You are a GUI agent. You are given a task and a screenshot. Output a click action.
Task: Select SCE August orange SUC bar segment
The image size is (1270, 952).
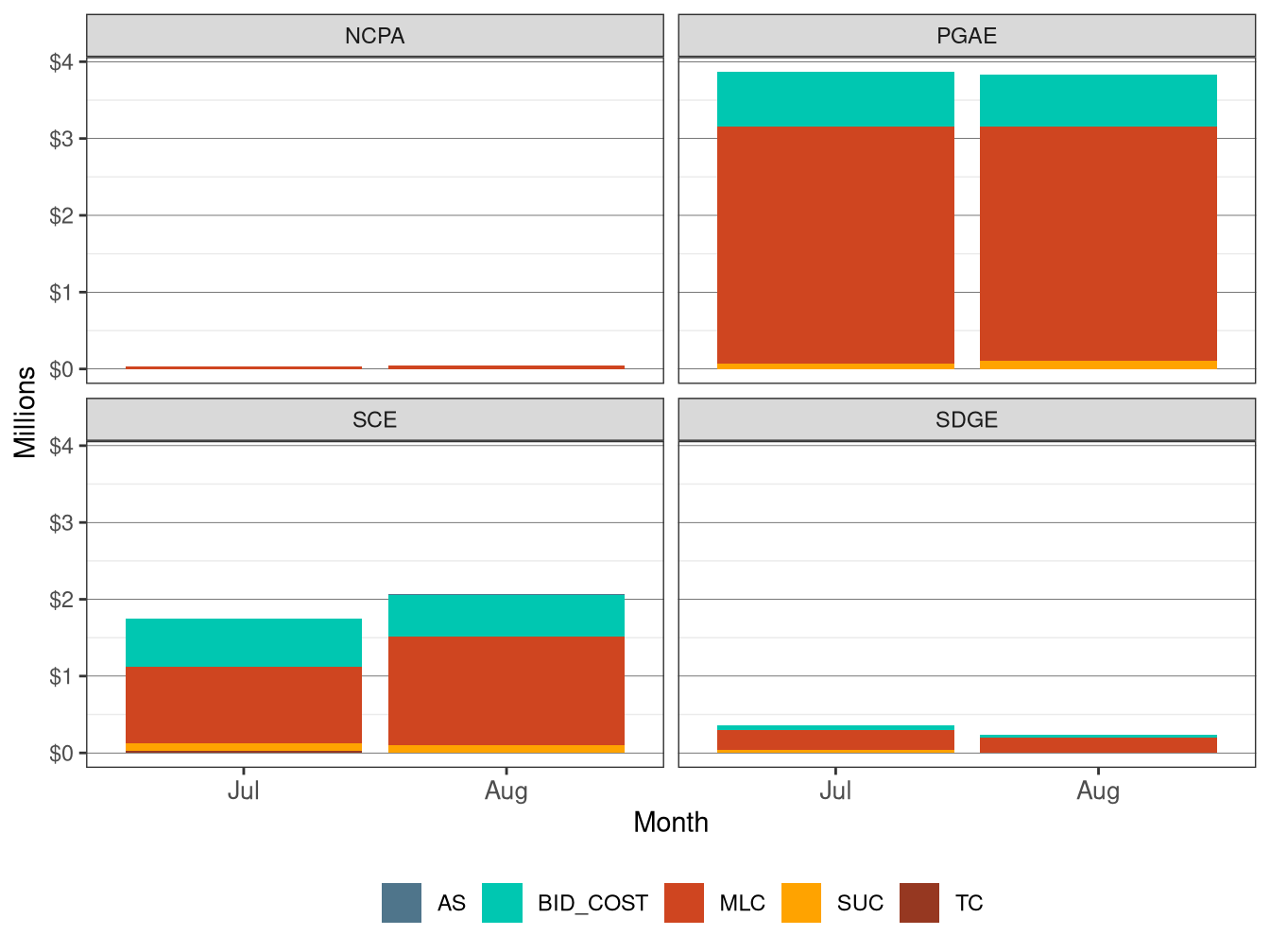coord(506,749)
